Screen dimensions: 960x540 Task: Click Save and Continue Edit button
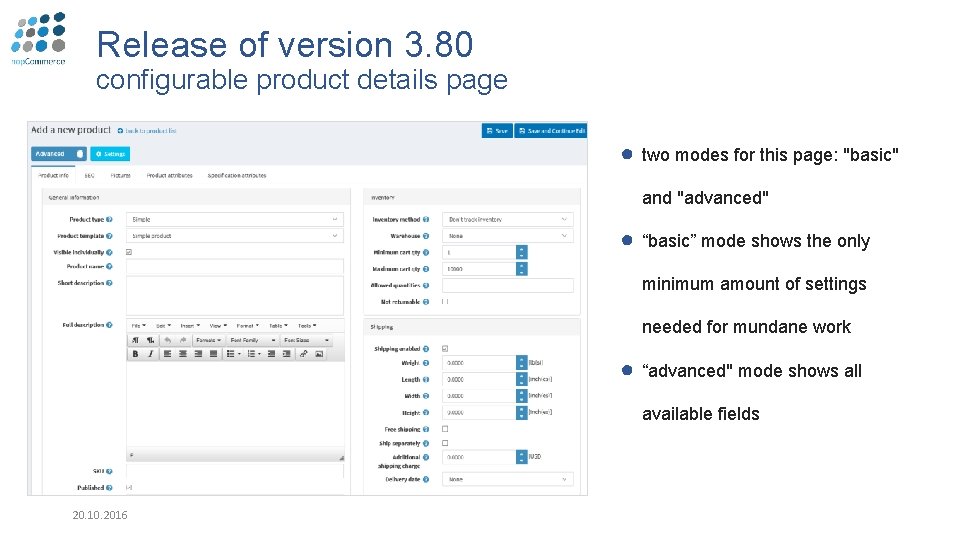point(550,130)
